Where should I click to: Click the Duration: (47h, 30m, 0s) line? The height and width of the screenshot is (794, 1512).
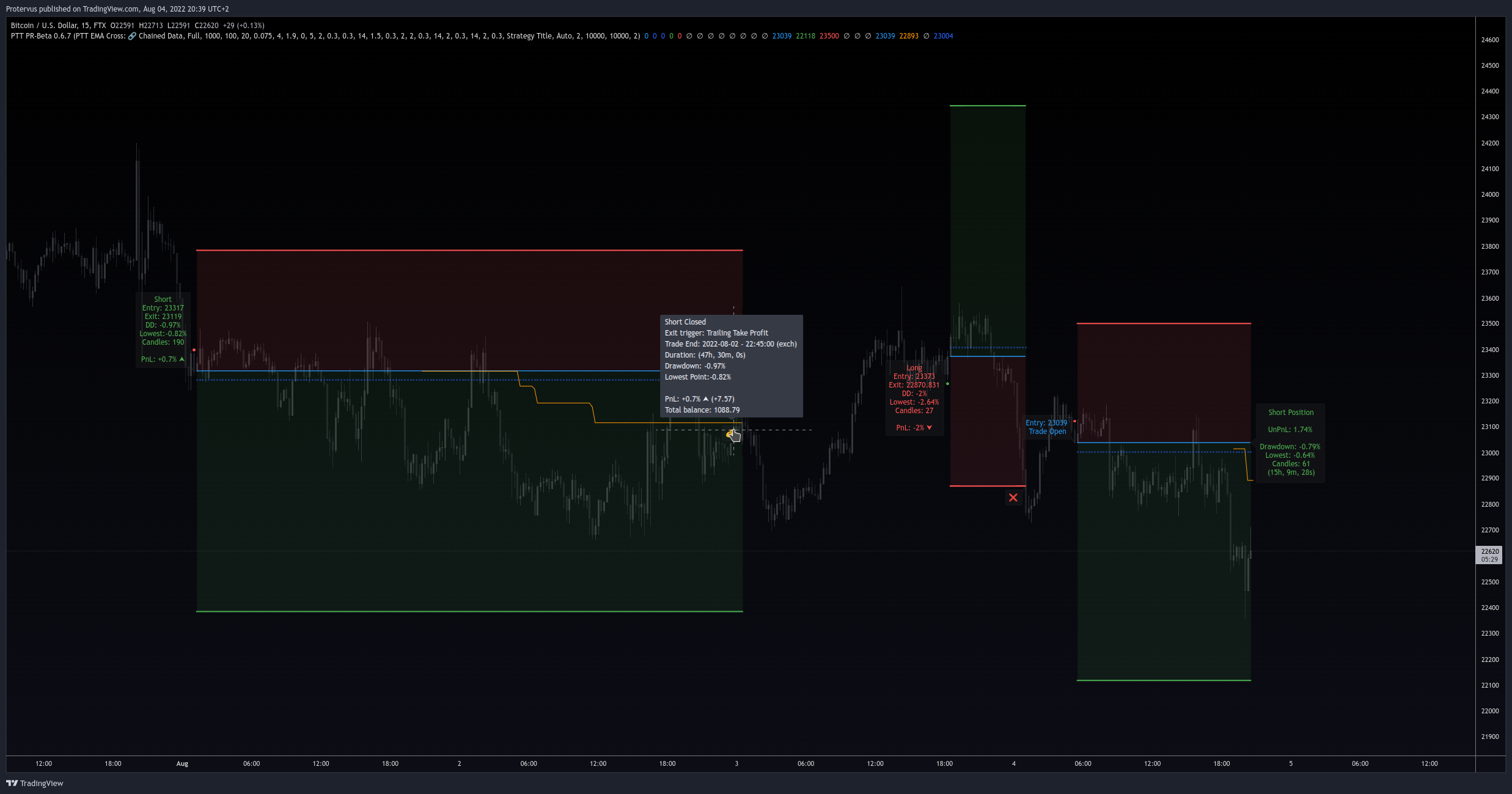coord(705,355)
